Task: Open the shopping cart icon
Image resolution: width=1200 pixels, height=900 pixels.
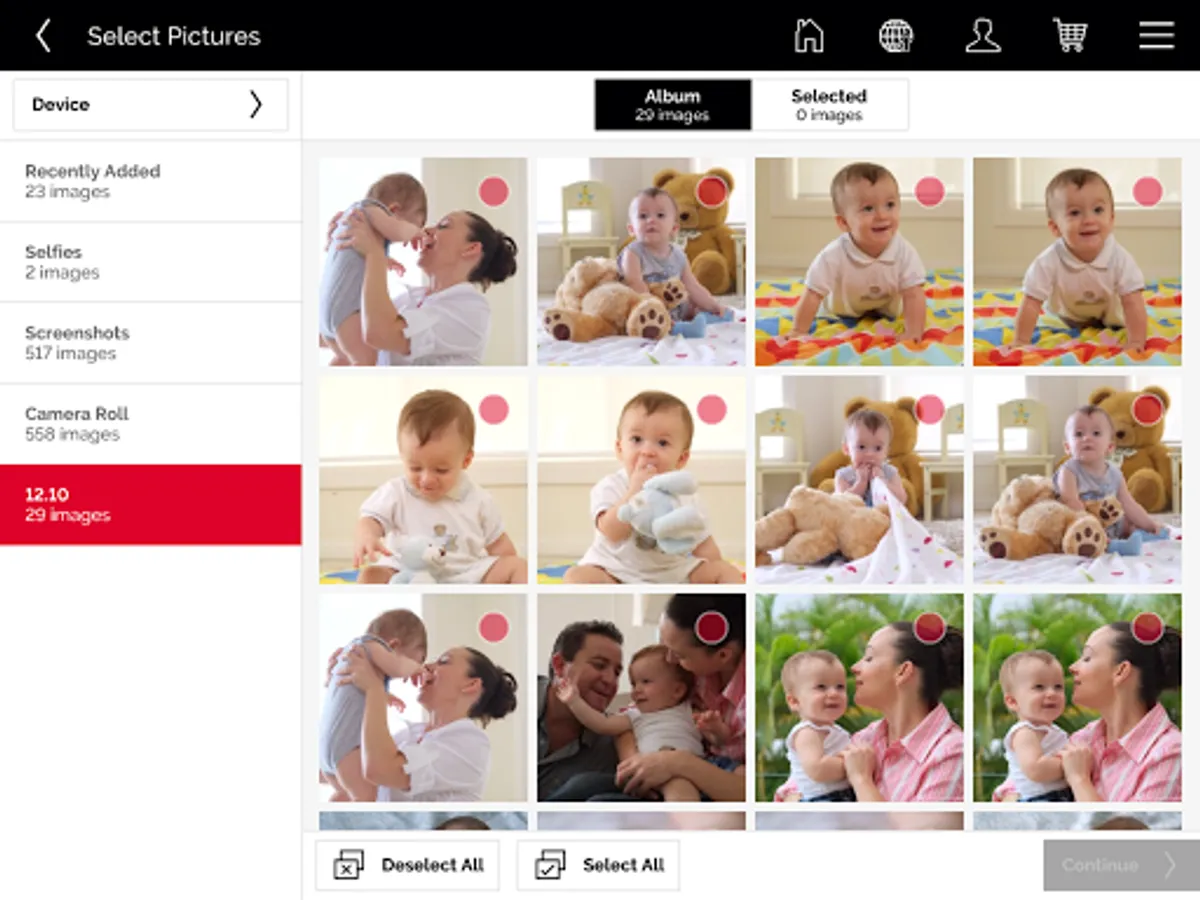Action: 1069,36
